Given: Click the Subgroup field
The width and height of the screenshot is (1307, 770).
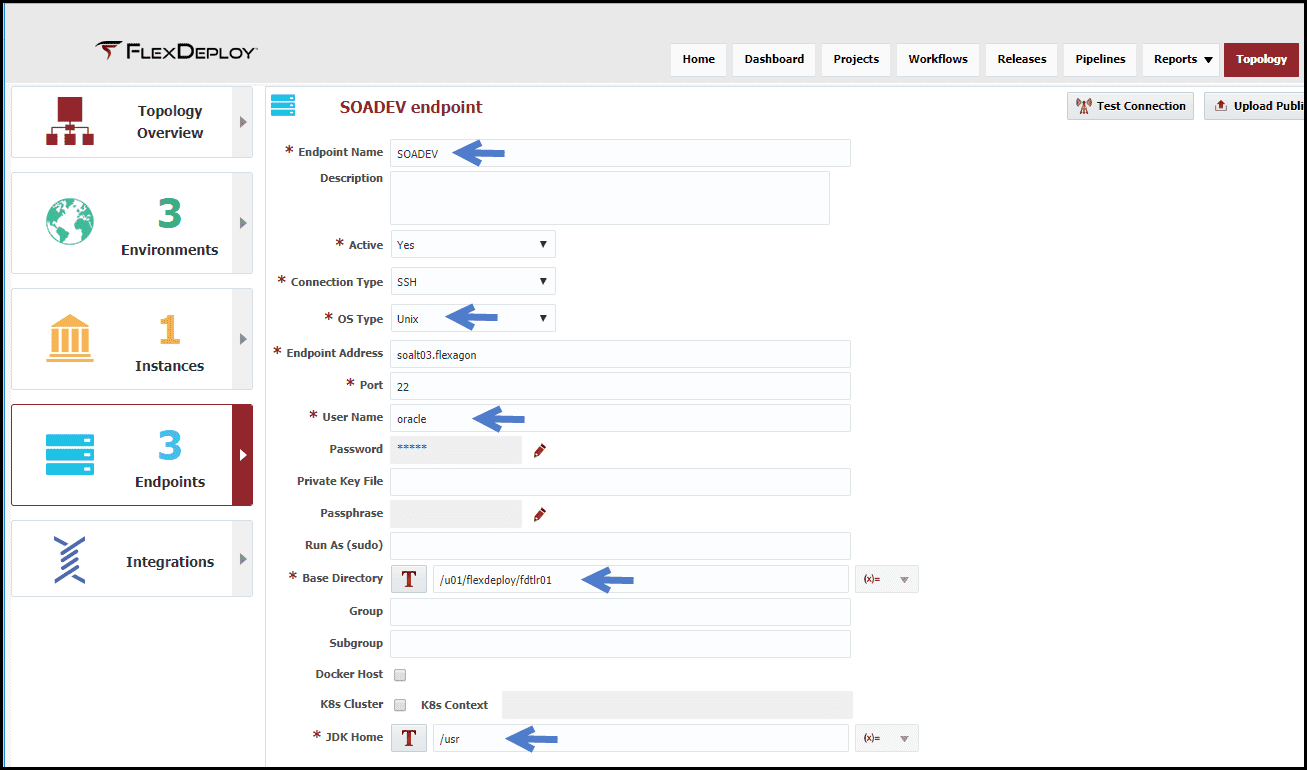Looking at the screenshot, I should (620, 644).
